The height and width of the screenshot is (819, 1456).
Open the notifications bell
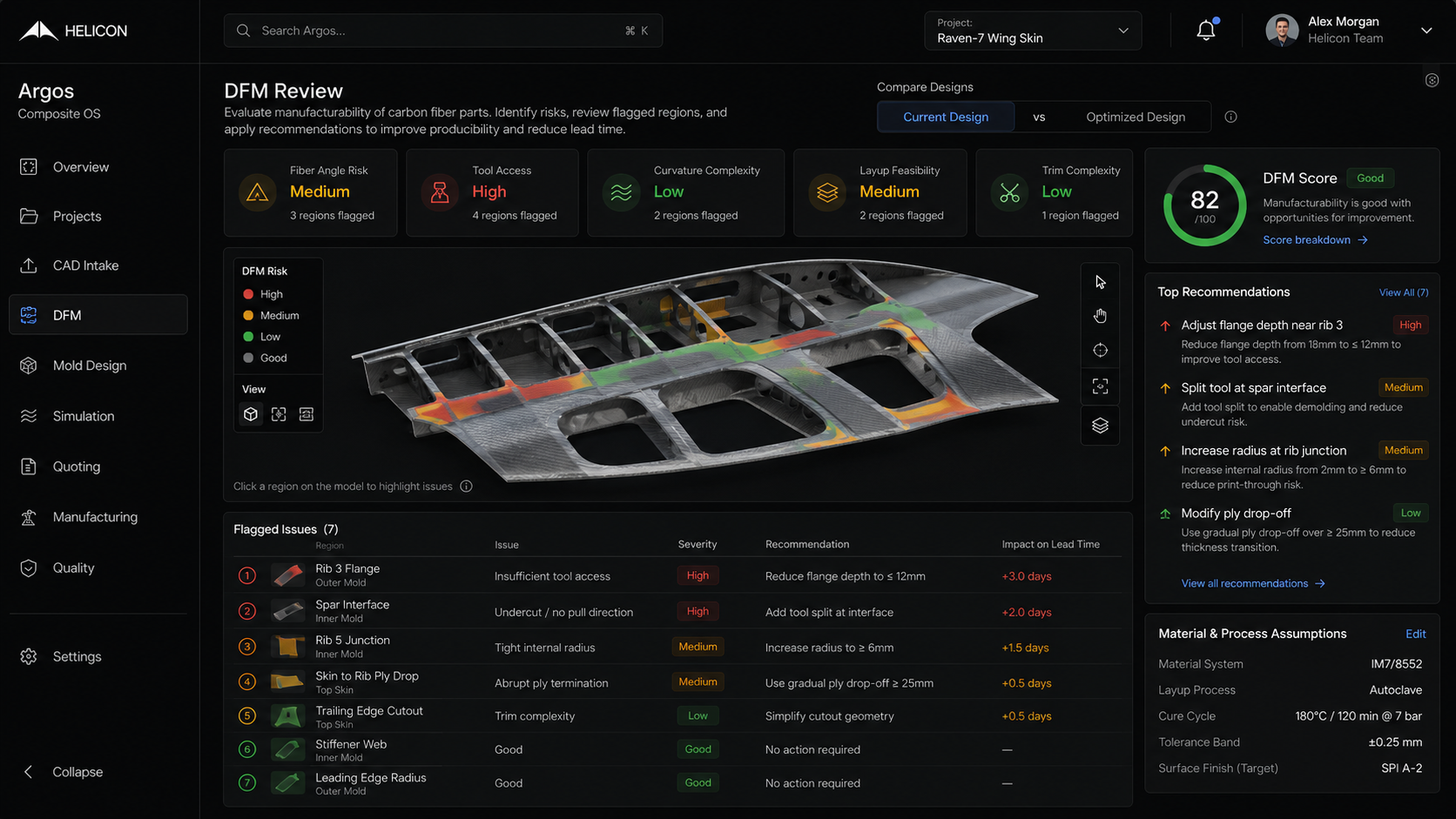1206,30
